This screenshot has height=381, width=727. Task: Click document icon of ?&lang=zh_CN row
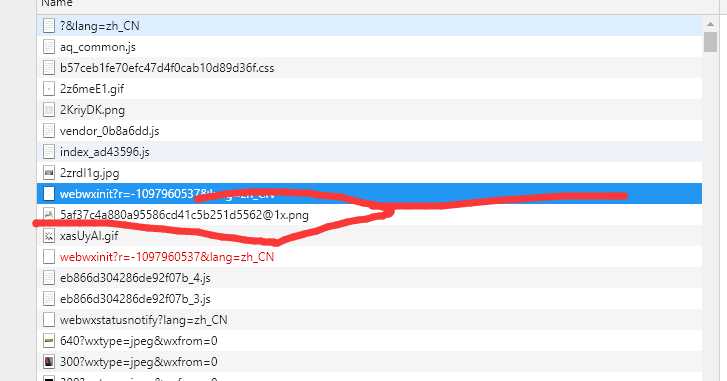pos(49,25)
